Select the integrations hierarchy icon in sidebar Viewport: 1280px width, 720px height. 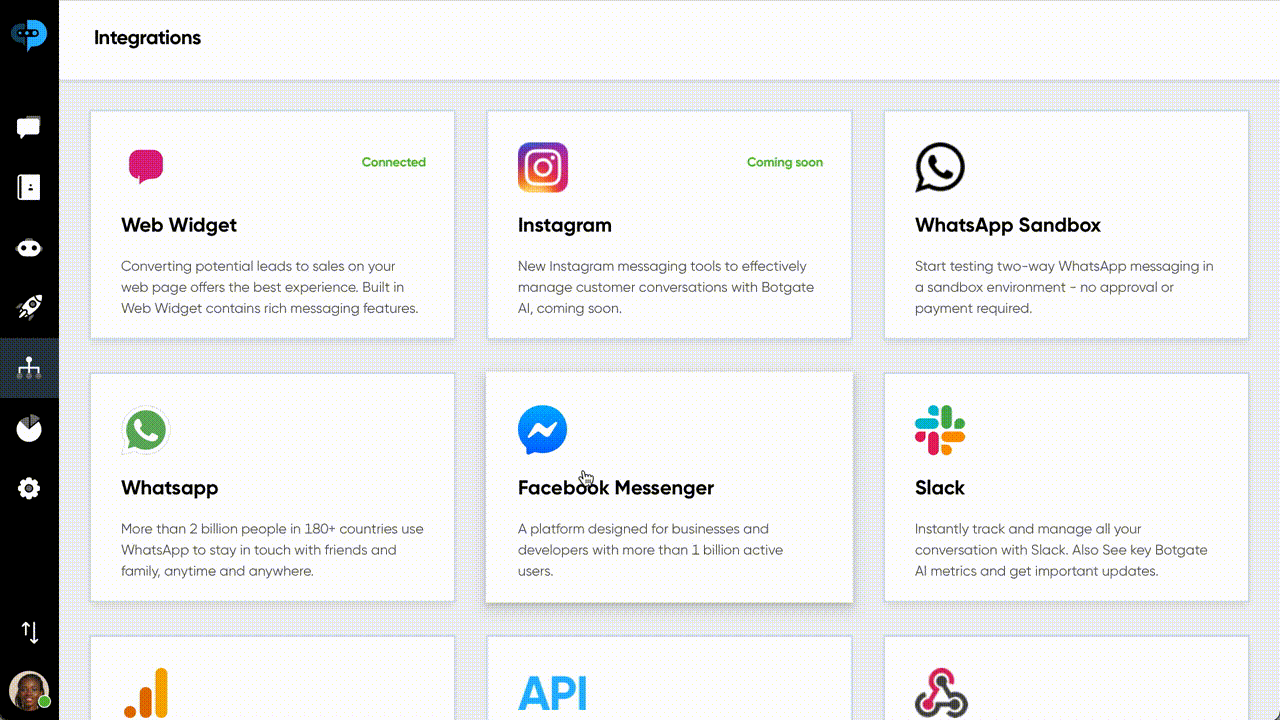point(29,368)
